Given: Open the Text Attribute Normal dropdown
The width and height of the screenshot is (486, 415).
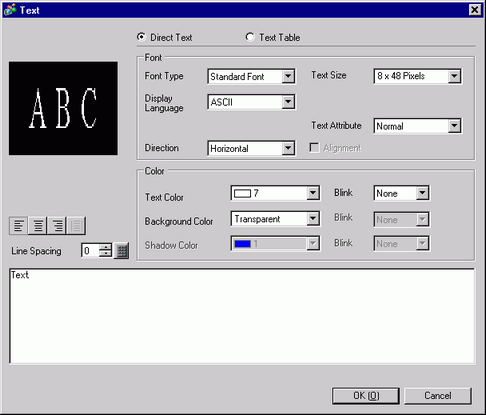Looking at the screenshot, I should (418, 126).
